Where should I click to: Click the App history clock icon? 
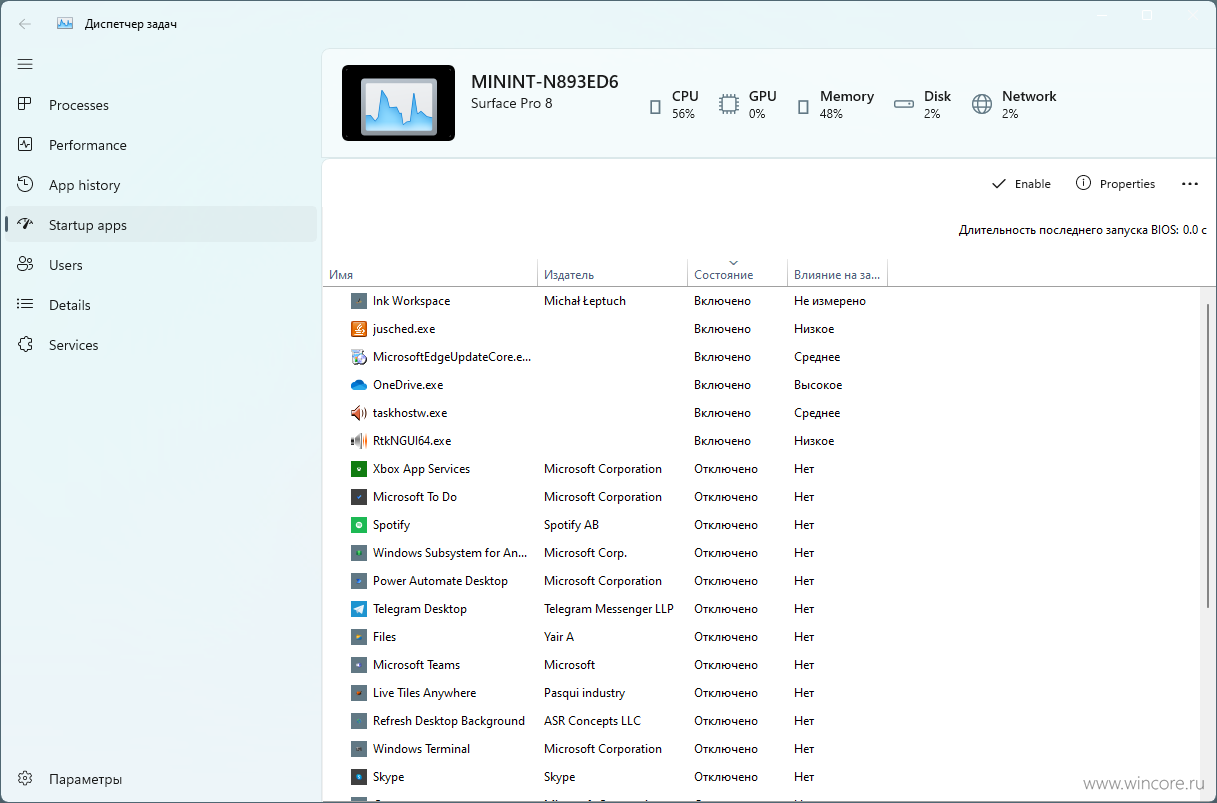point(26,185)
